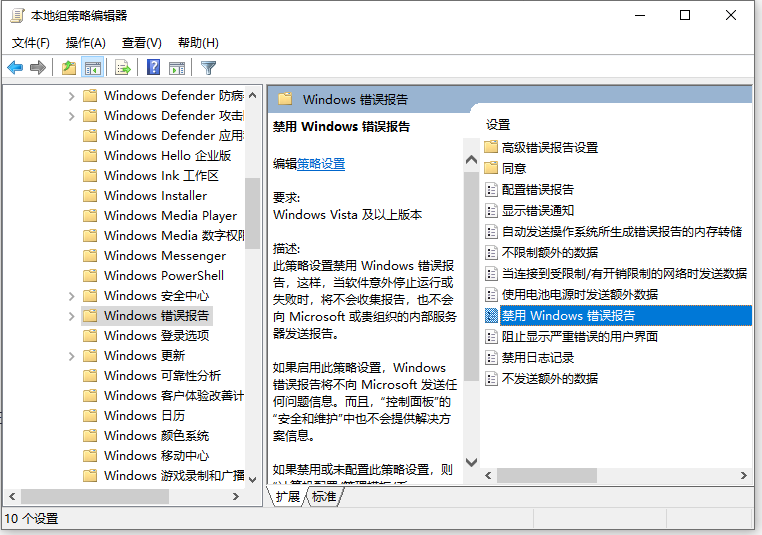Click the Export list toolbar icon
This screenshot has height=535, width=762.
point(122,68)
